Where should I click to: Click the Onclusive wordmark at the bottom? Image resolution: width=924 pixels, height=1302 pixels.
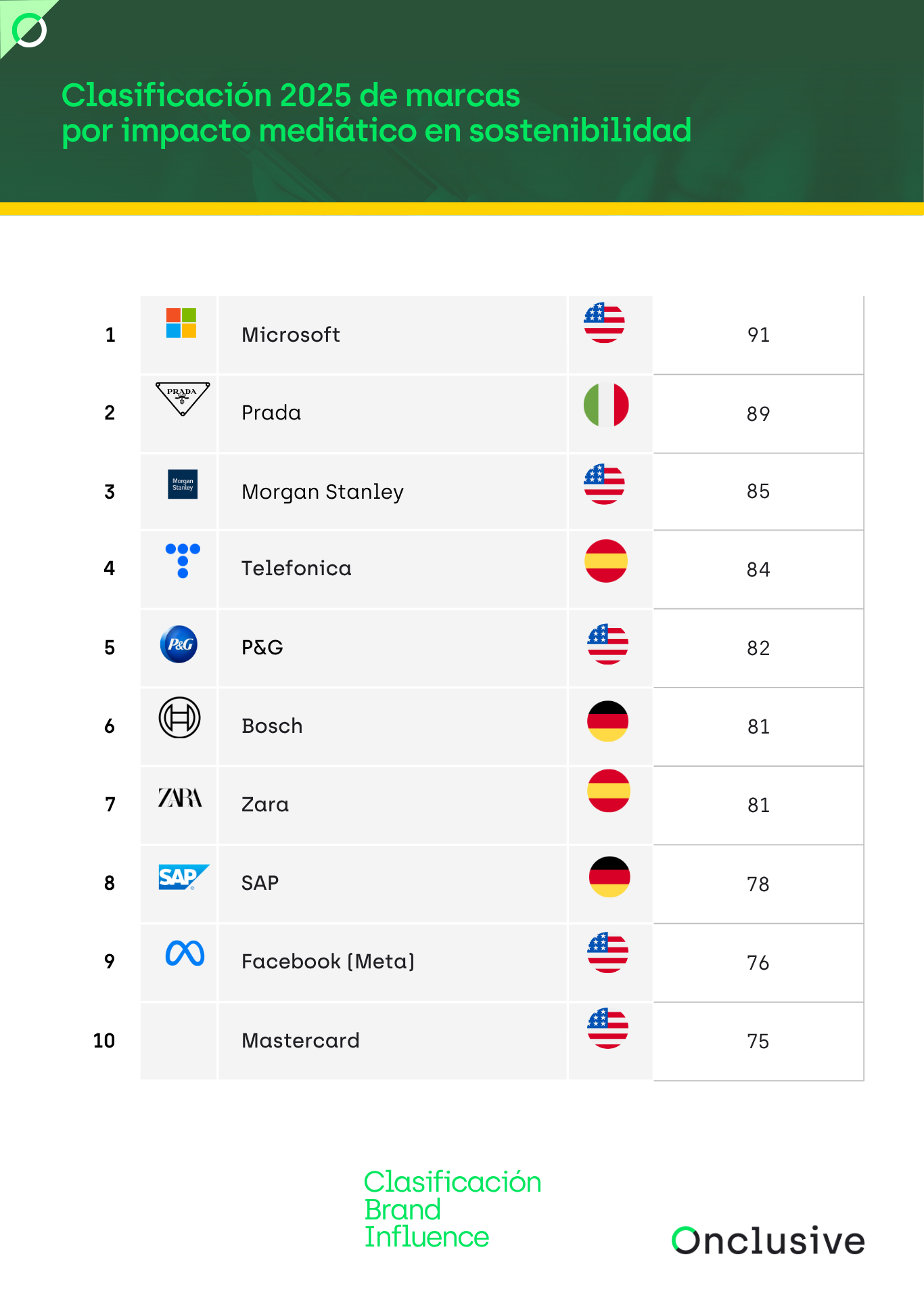[768, 1240]
